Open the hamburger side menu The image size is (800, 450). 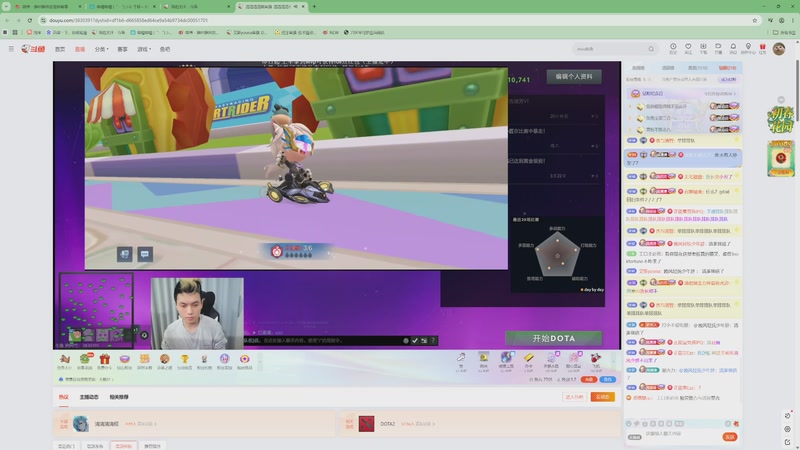pyautogui.click(x=11, y=49)
